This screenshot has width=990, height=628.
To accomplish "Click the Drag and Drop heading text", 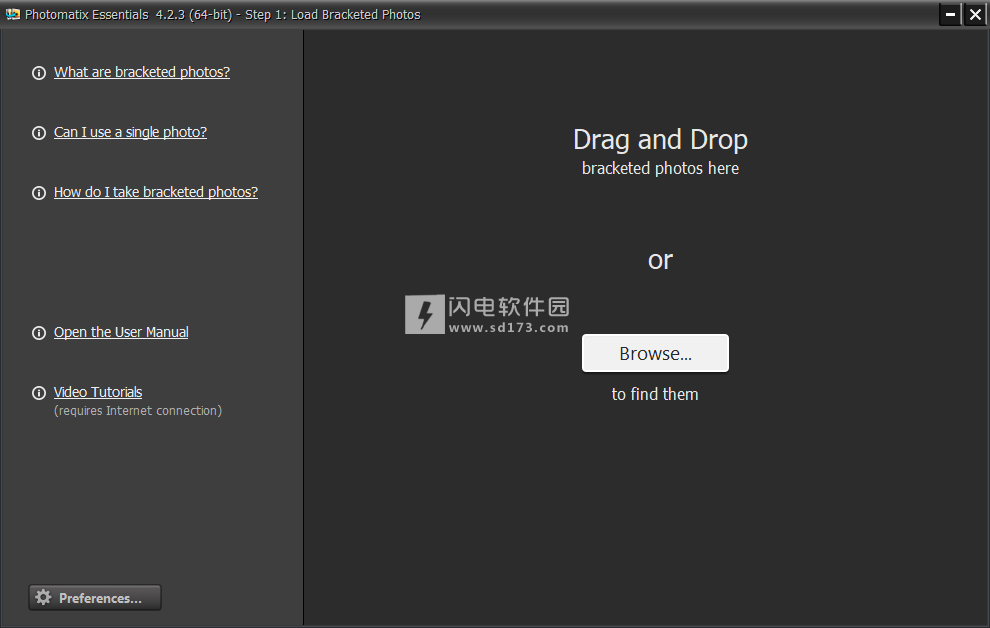I will (x=660, y=139).
